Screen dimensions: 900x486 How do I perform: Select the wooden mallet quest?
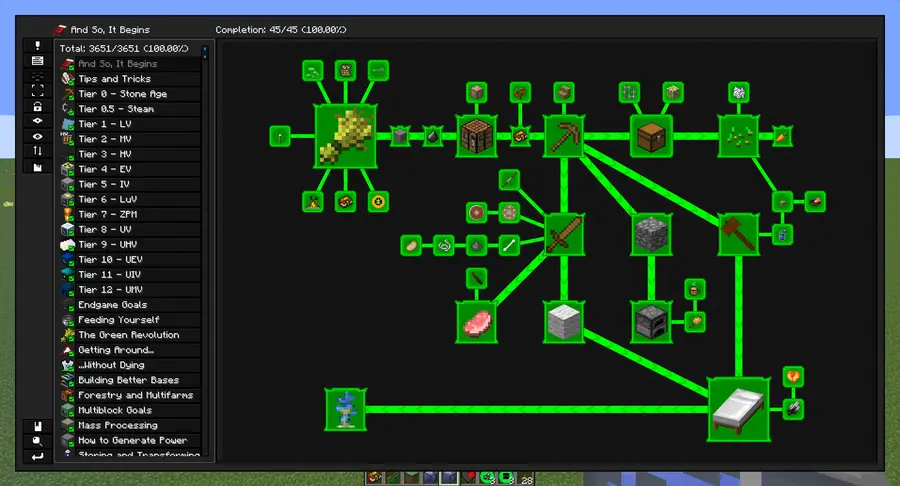739,234
